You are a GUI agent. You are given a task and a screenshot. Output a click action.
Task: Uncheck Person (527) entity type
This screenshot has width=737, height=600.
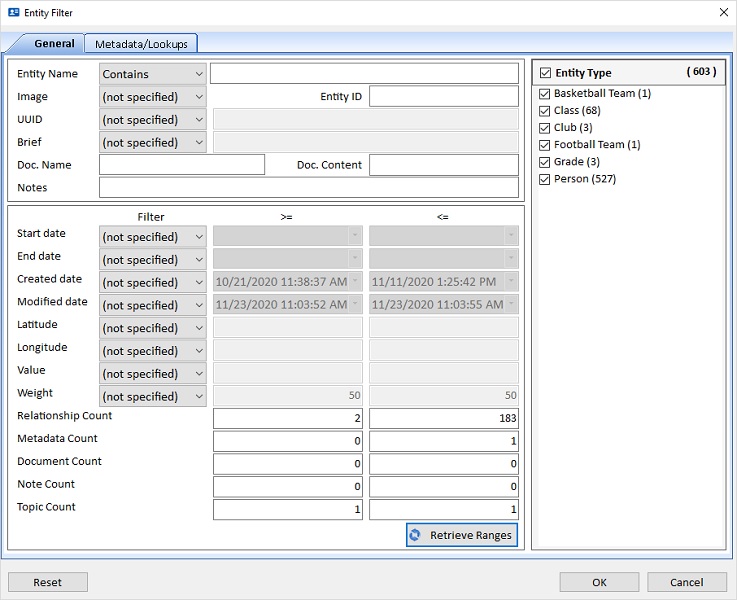(544, 179)
